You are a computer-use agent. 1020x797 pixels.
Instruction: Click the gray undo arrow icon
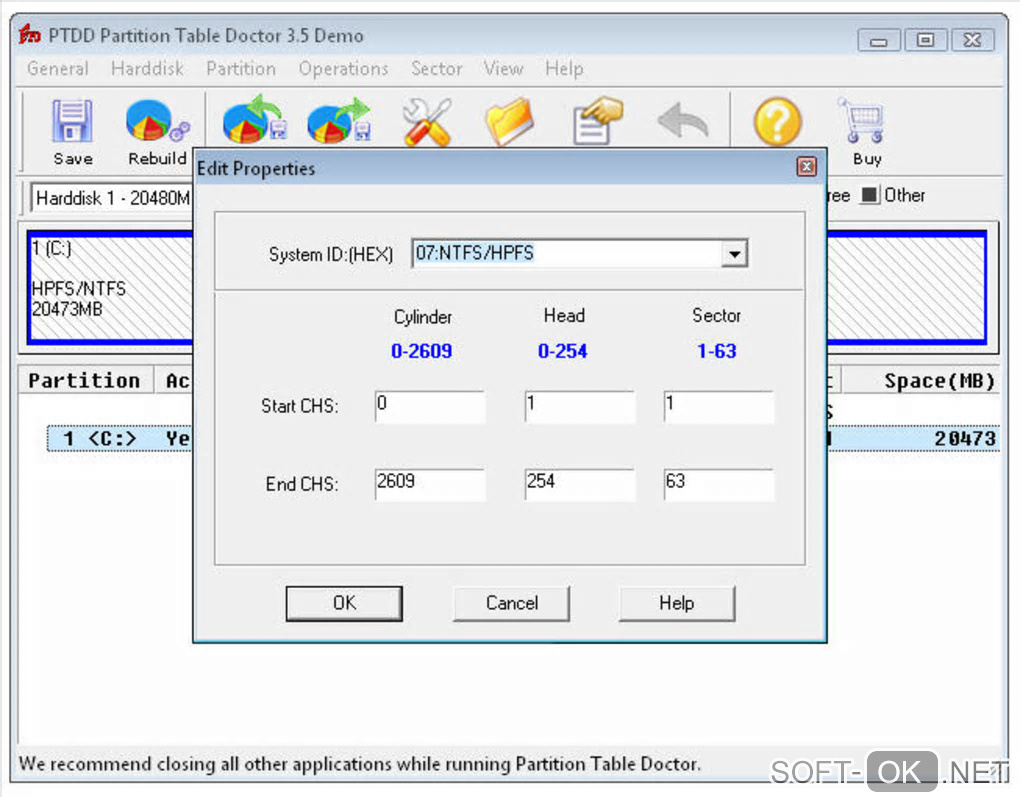(682, 122)
